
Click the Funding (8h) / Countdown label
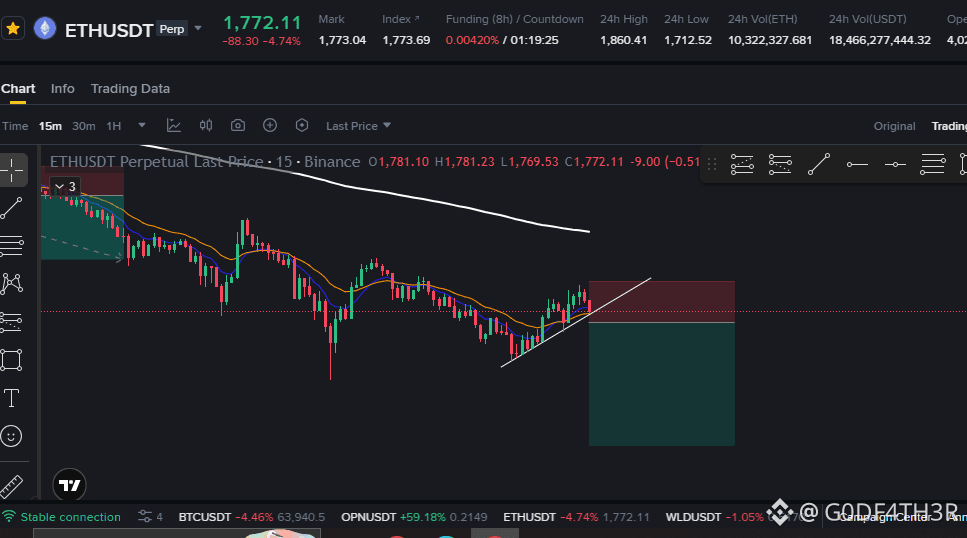514,19
